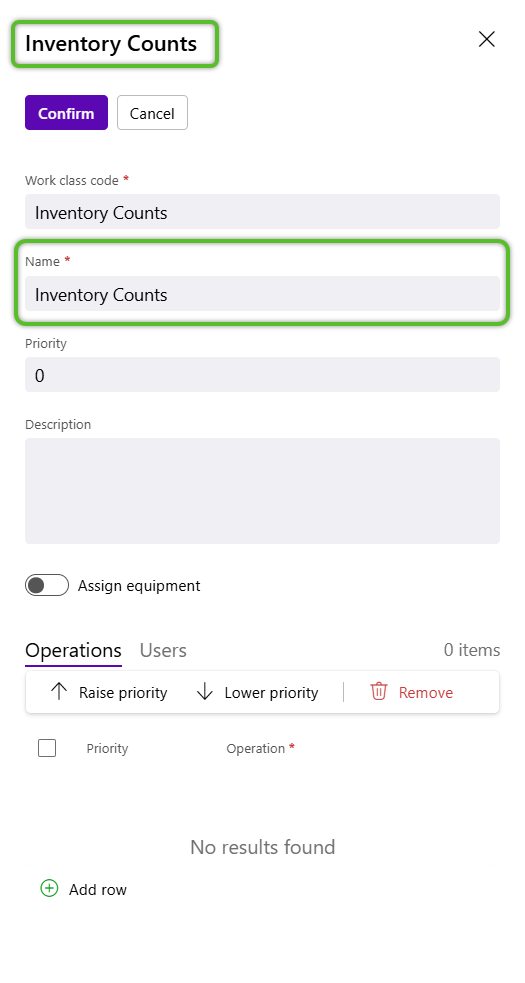This screenshot has width=525, height=983.
Task: Switch to the Users tab
Action: [163, 650]
